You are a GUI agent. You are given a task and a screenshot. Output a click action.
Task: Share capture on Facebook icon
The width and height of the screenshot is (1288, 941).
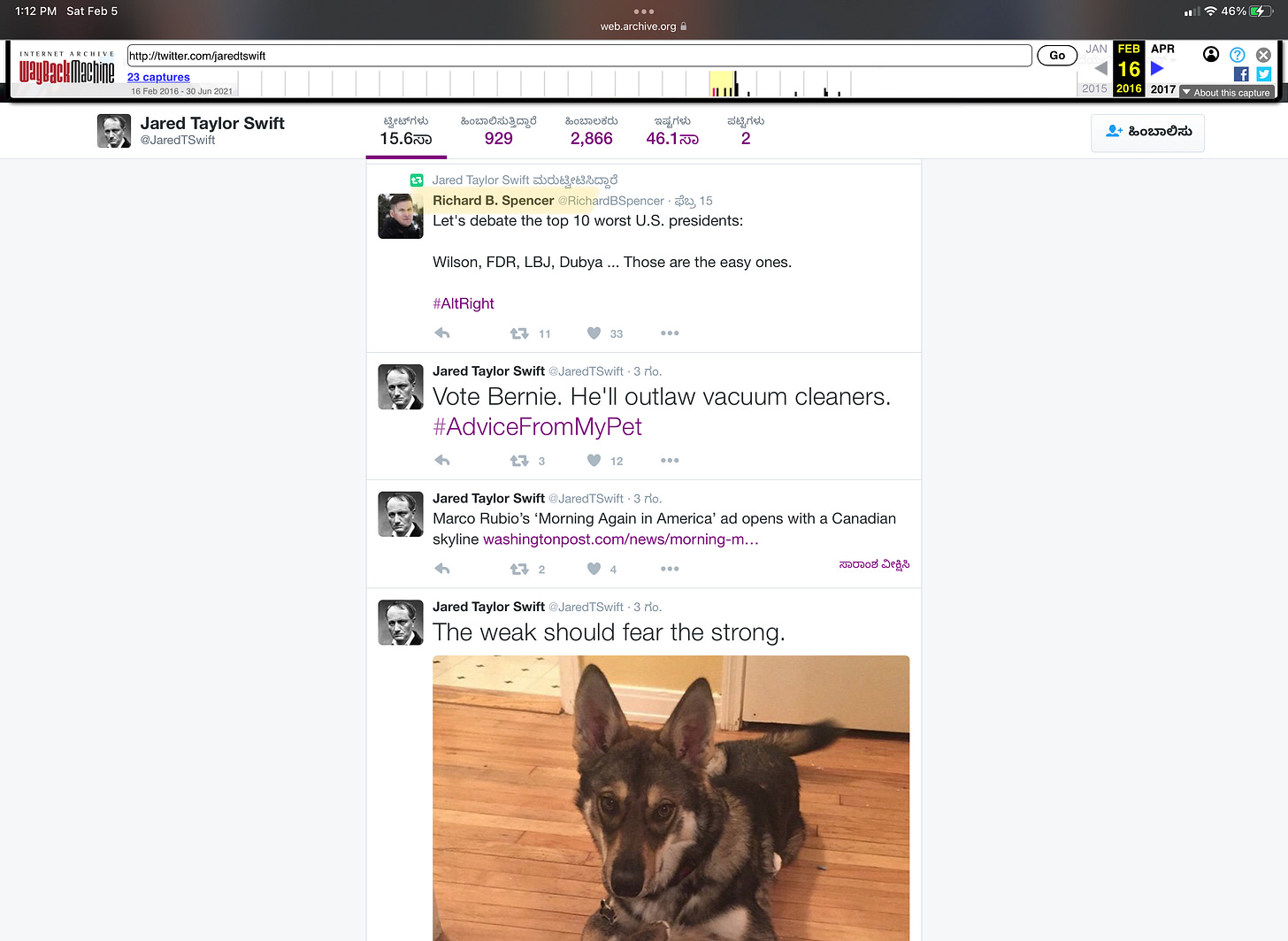[1241, 74]
